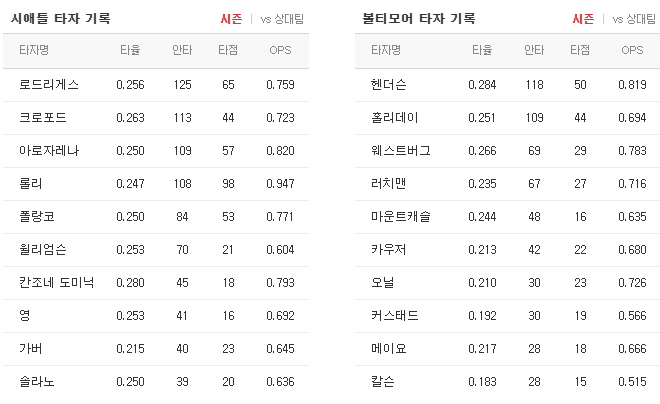Open 마운트캐슬 player entry
Screen dimensions: 660x404
coord(401,217)
